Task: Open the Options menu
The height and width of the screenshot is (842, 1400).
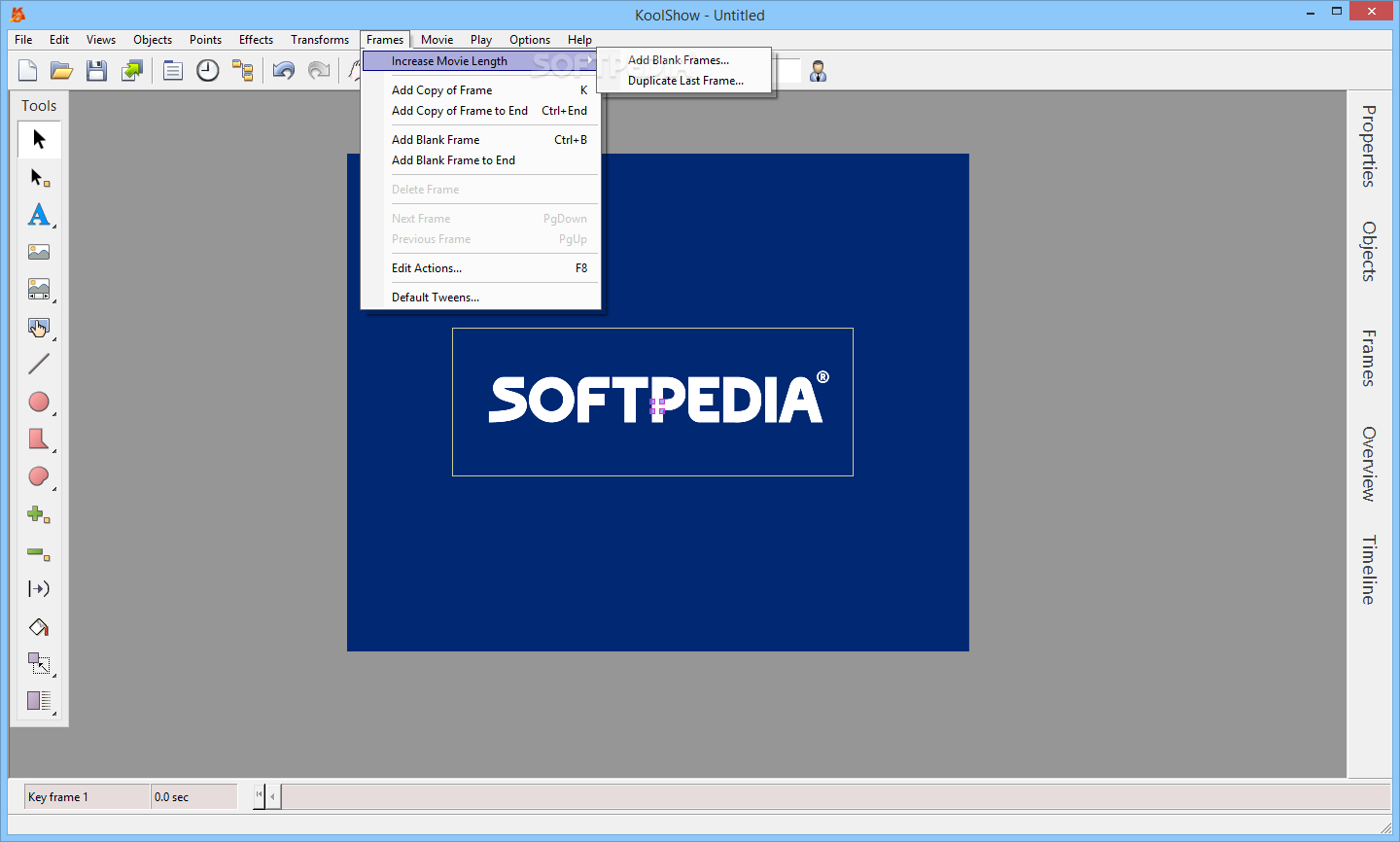Action: pos(530,40)
